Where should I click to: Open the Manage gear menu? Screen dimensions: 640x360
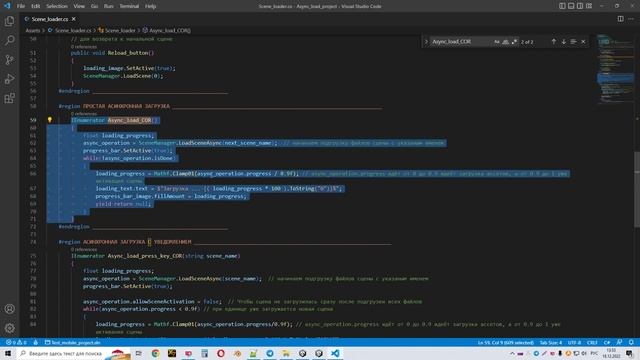tap(9, 328)
